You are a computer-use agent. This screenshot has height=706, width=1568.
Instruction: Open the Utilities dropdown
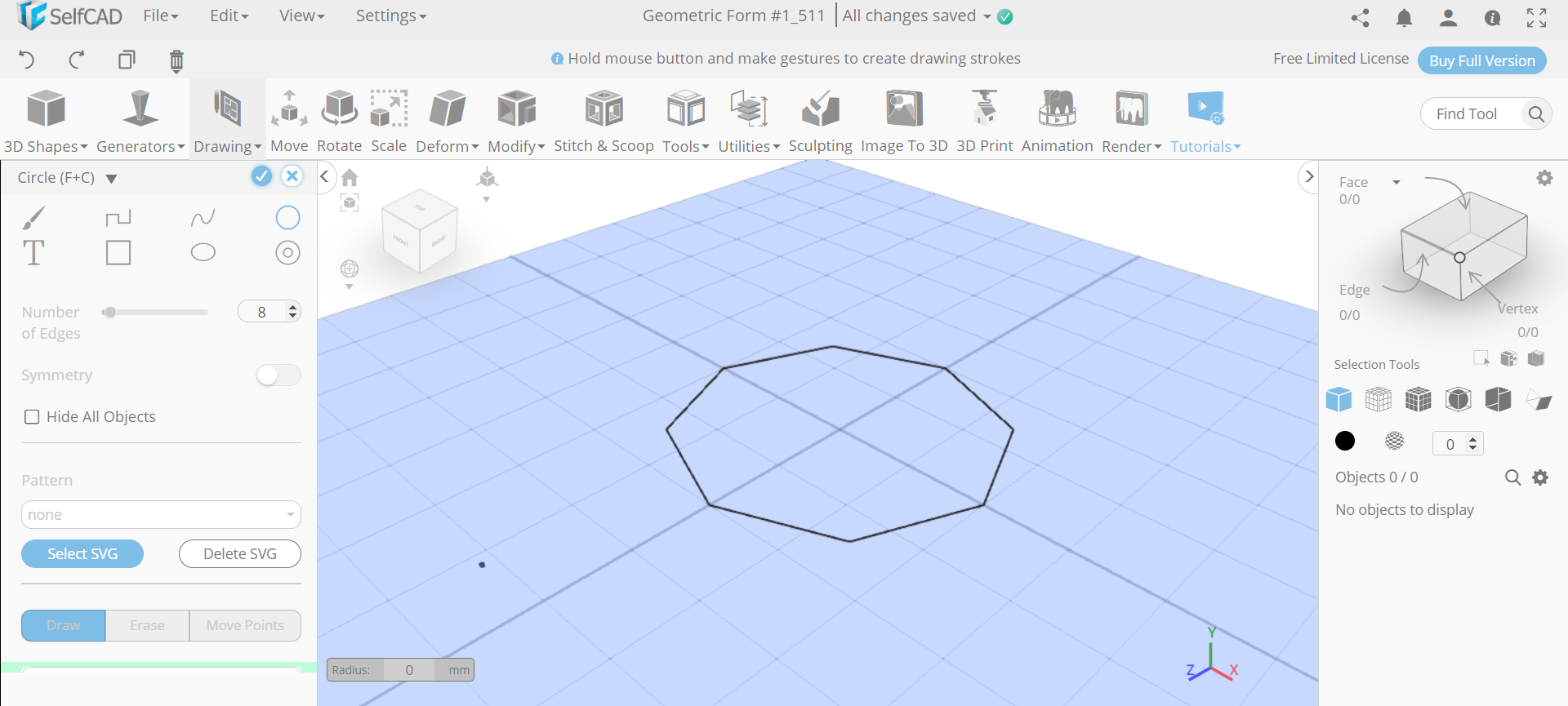749,121
